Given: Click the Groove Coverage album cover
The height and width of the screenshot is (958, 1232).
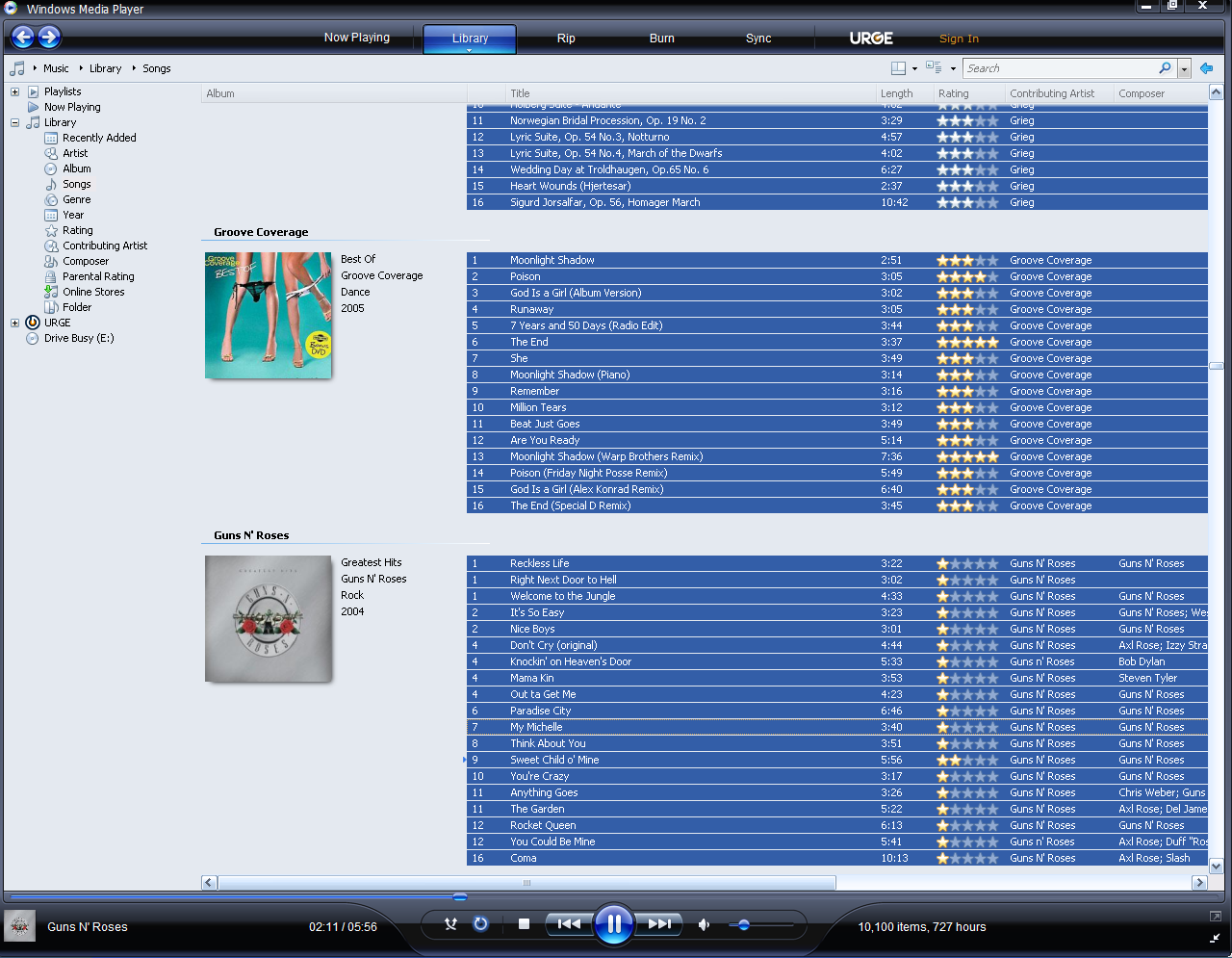Looking at the screenshot, I should (269, 315).
